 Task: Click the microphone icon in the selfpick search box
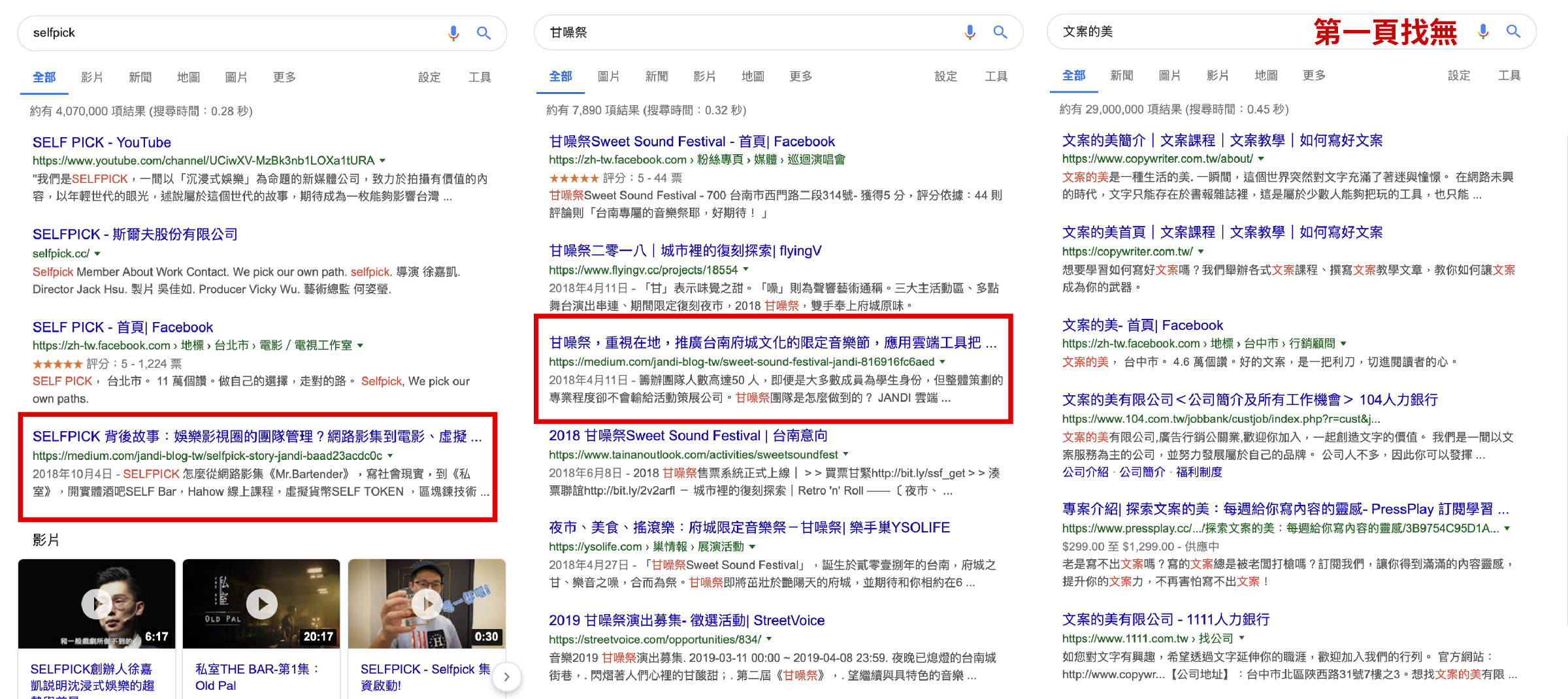point(453,33)
